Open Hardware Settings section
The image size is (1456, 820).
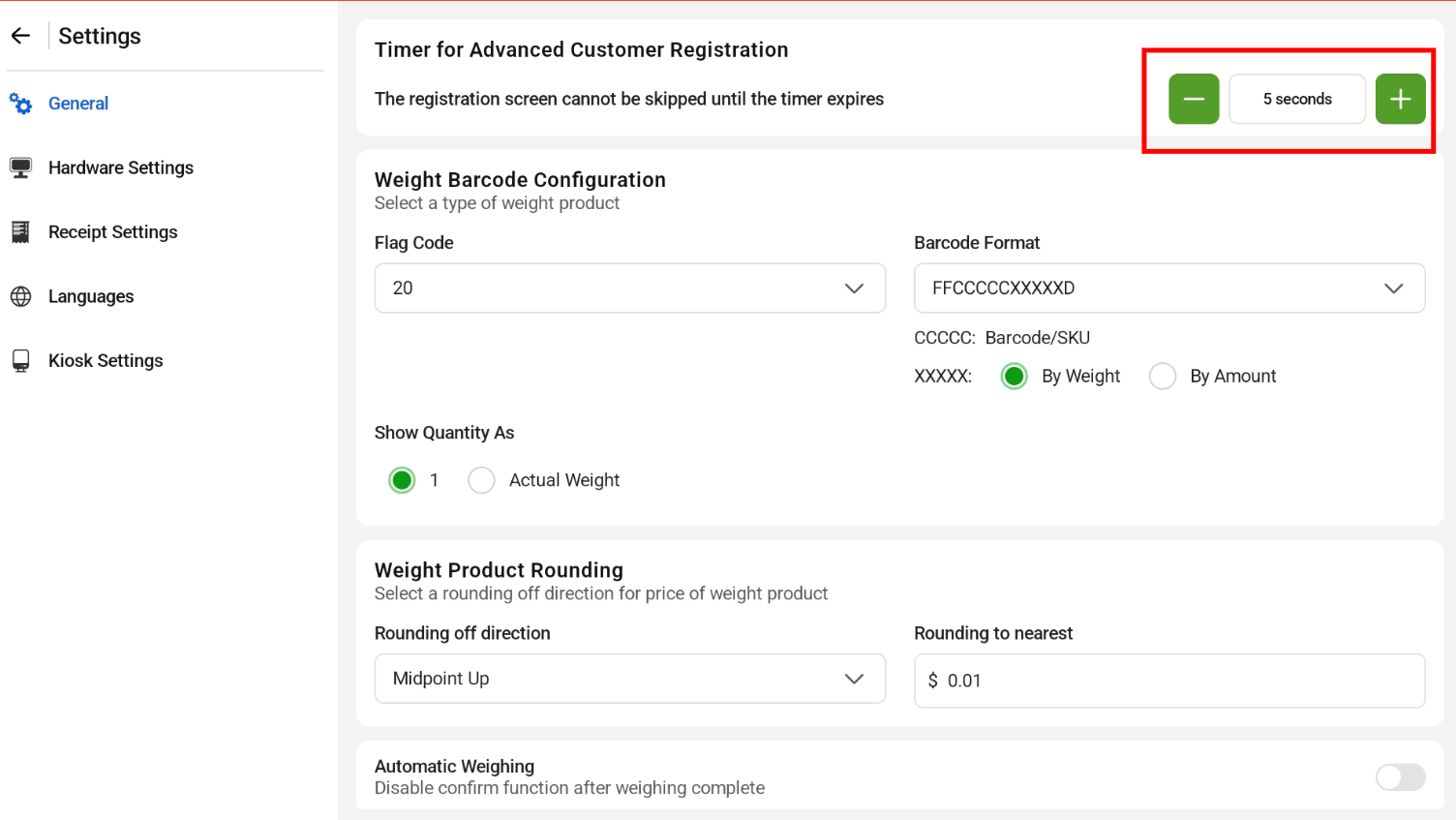(121, 167)
